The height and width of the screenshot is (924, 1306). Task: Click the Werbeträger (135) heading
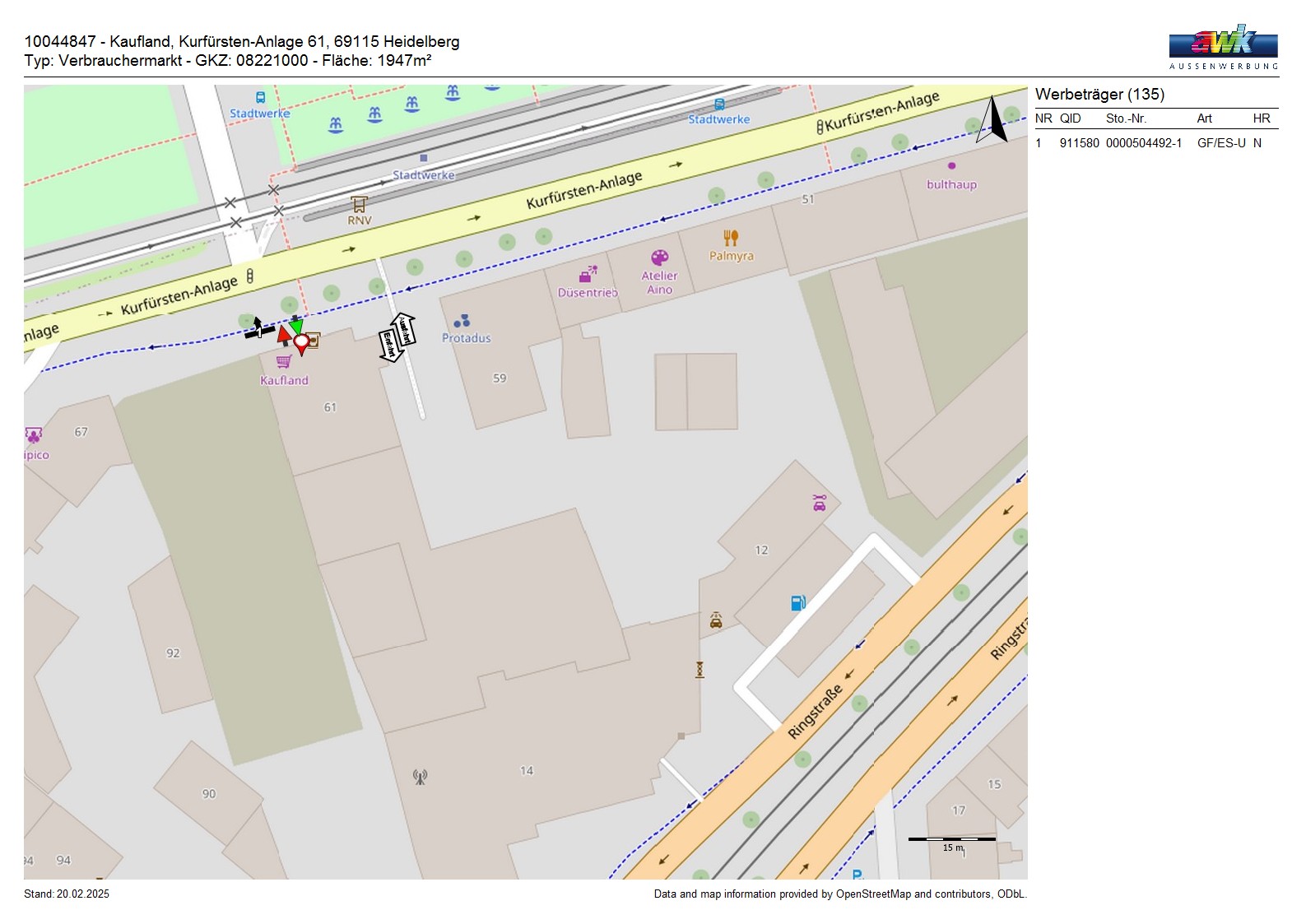tap(1099, 94)
